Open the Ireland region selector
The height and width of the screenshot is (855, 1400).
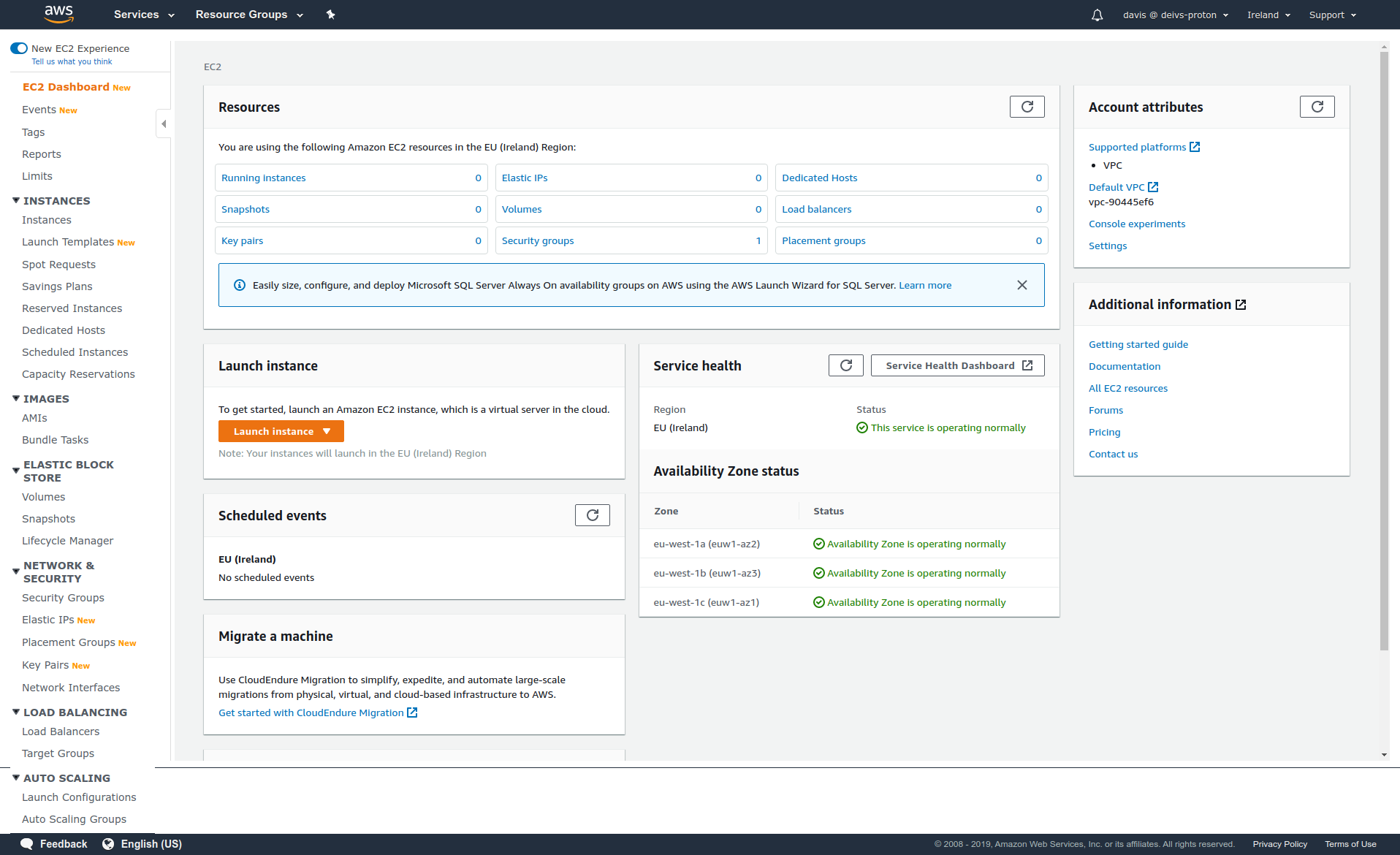(1268, 15)
